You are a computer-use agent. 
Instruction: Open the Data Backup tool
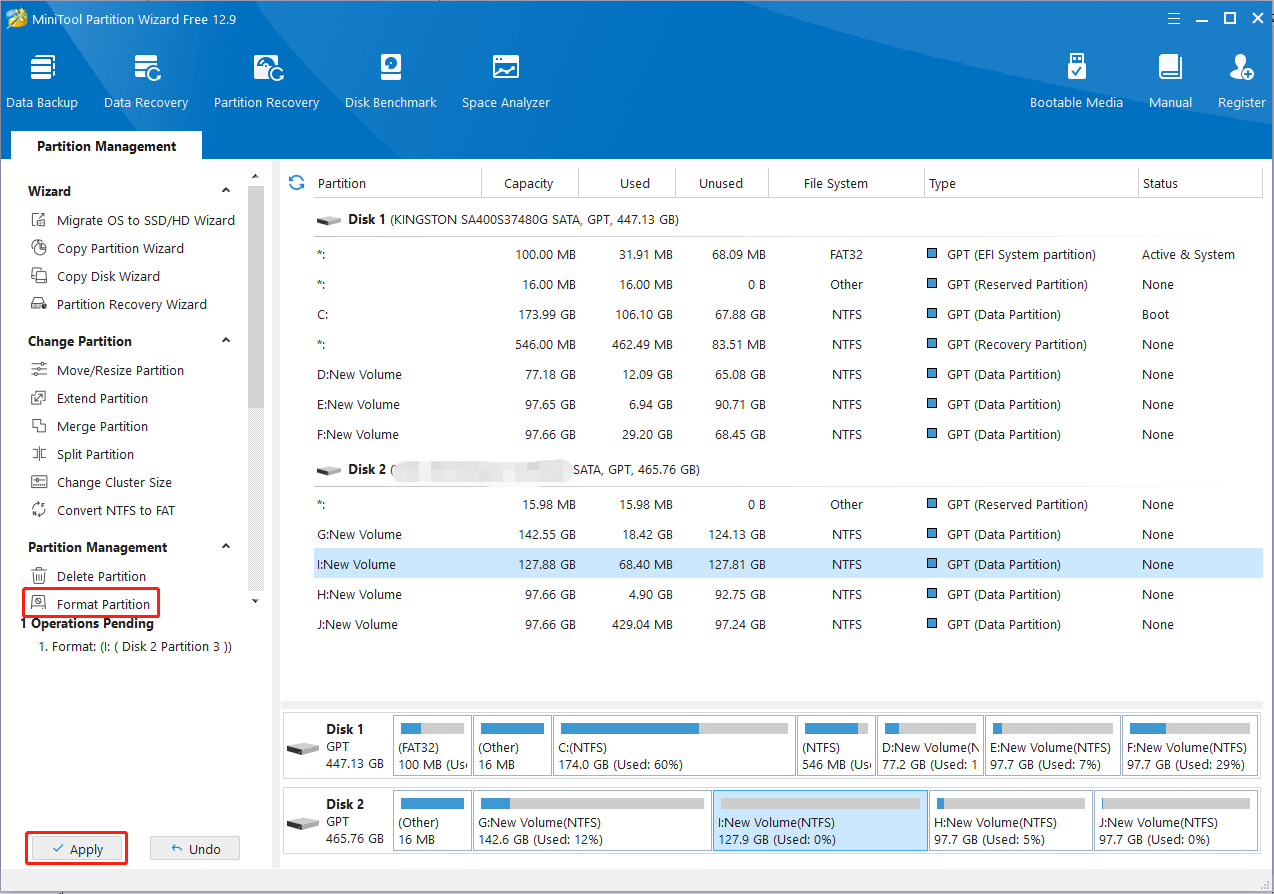(42, 82)
